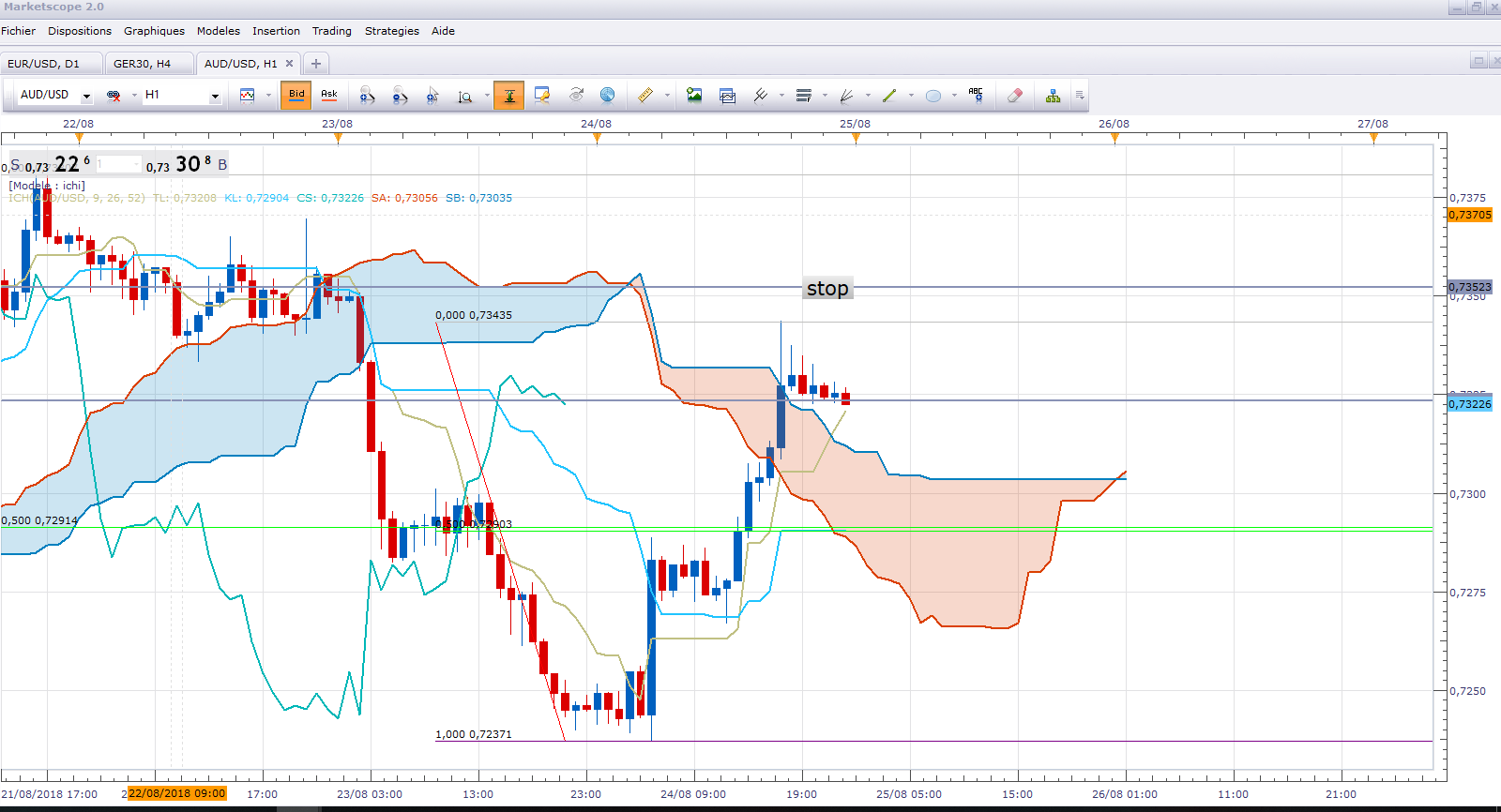Screen dimensions: 1501x812
Task: Click the 24/08 orange day marker
Action: click(597, 138)
